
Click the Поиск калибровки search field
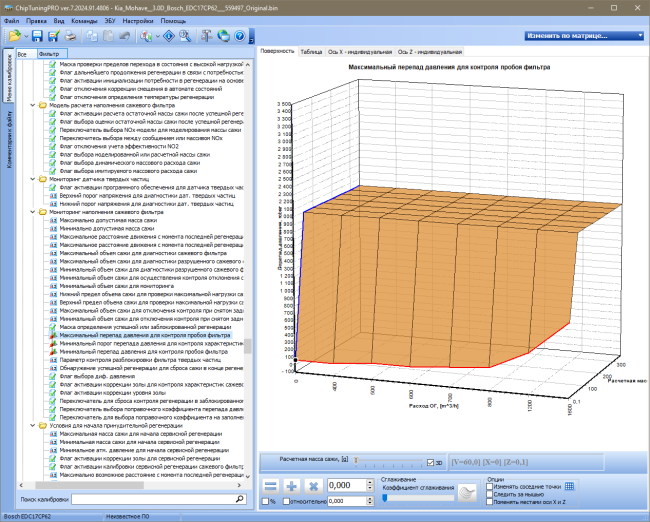pyautogui.click(x=153, y=499)
